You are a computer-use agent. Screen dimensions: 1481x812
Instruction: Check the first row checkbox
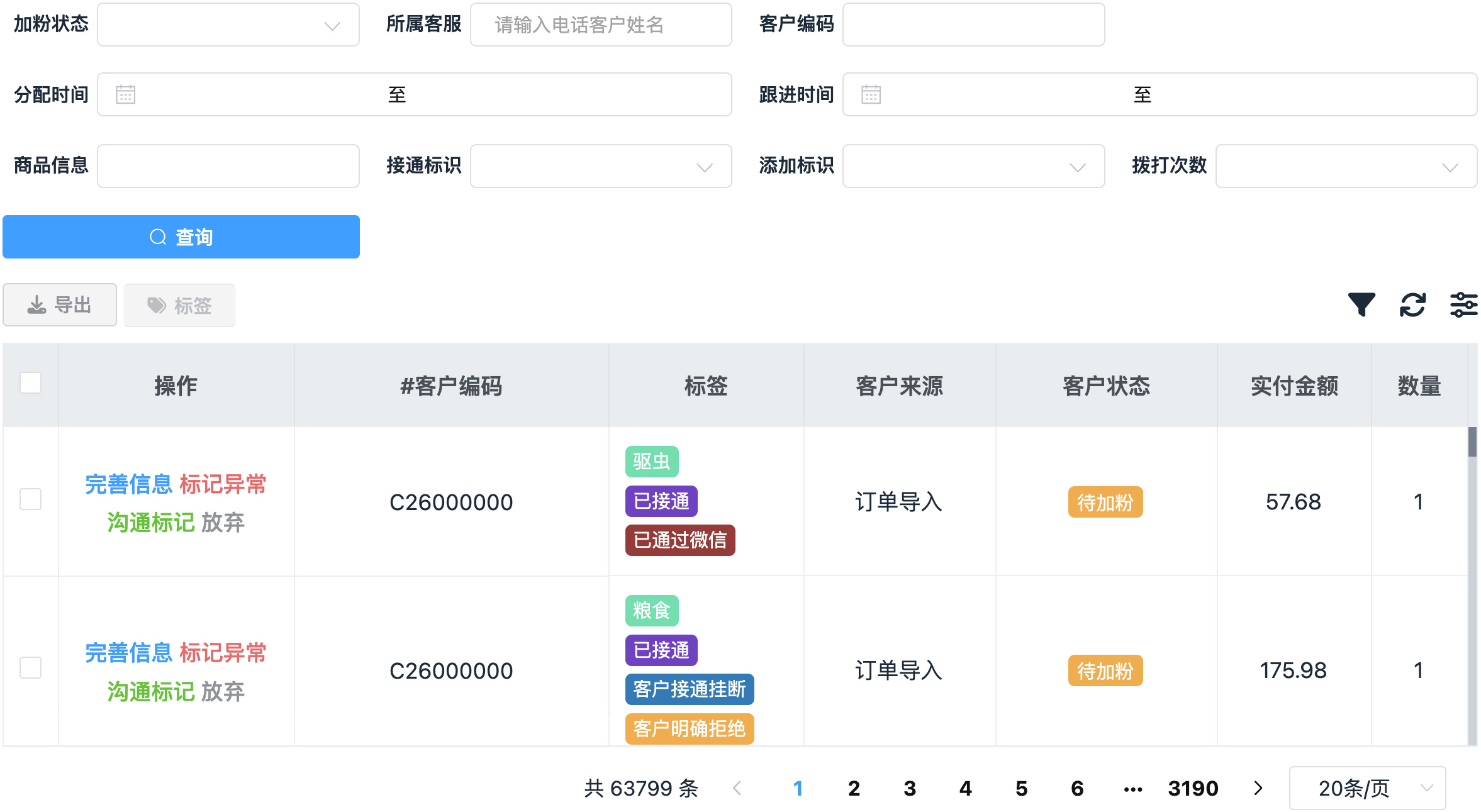pyautogui.click(x=30, y=499)
